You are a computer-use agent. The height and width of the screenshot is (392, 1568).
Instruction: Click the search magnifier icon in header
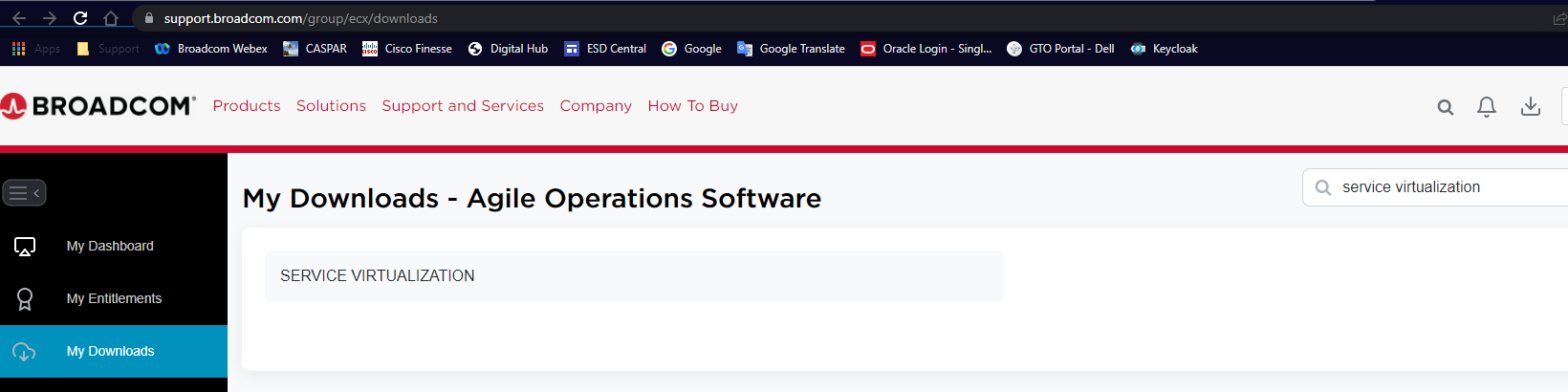point(1445,107)
